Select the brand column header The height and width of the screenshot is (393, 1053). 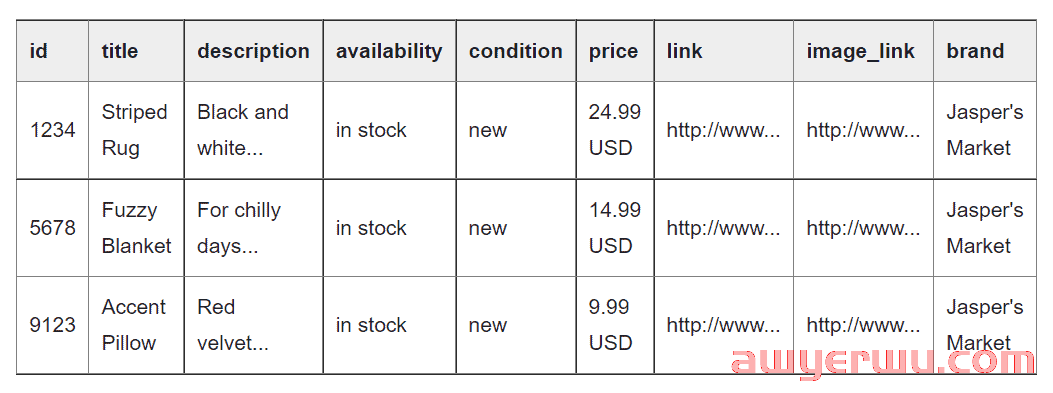click(985, 51)
